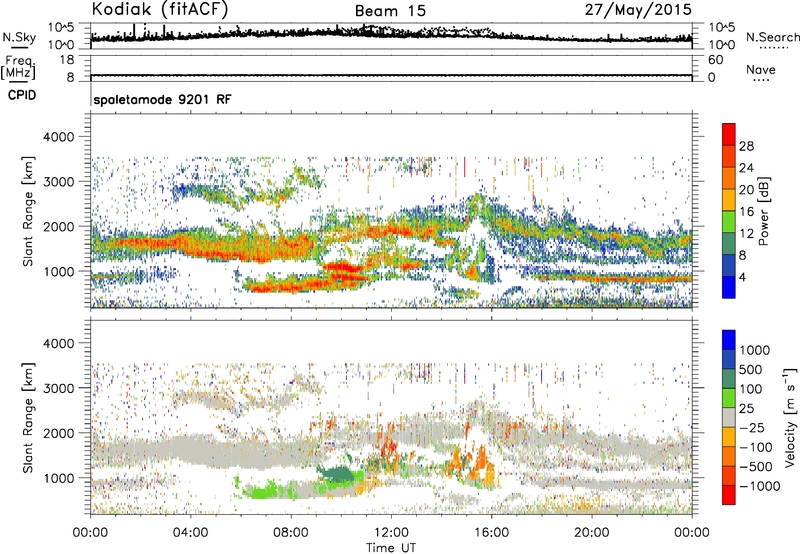Click the 3000 km tick of velocity panel
800x554 pixels.
[58, 388]
